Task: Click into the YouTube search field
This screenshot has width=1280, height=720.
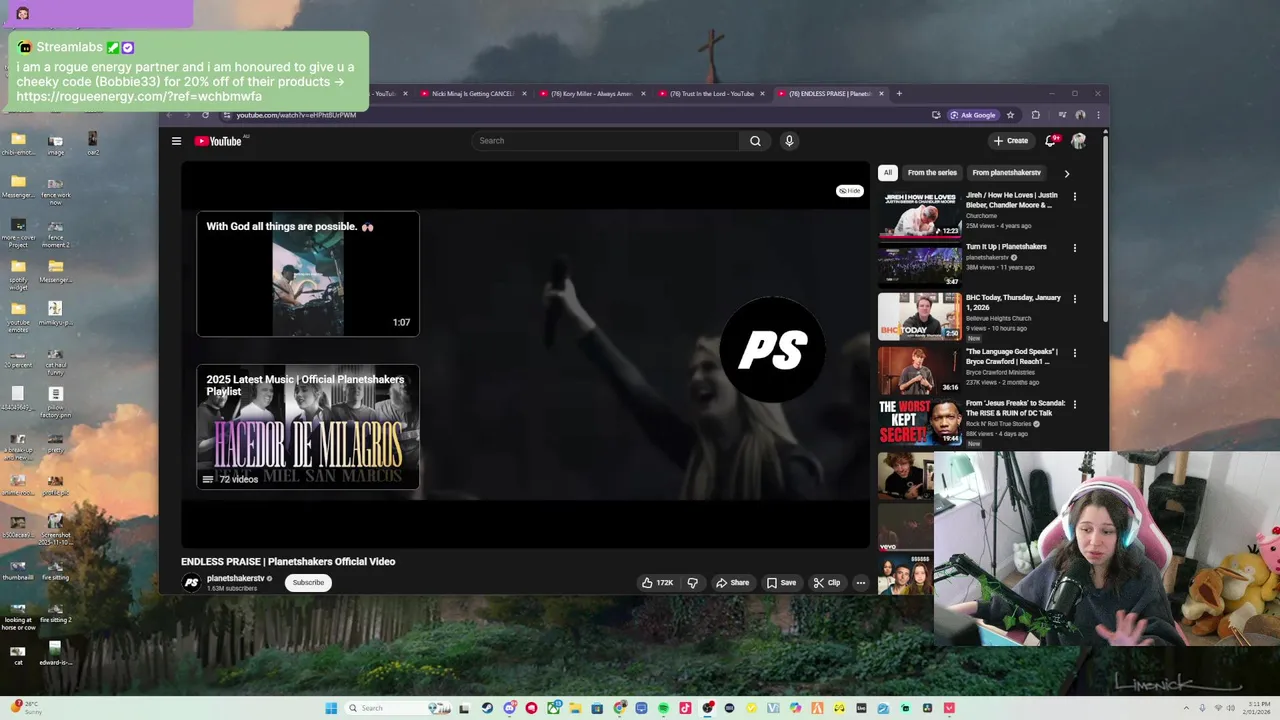Action: click(605, 141)
